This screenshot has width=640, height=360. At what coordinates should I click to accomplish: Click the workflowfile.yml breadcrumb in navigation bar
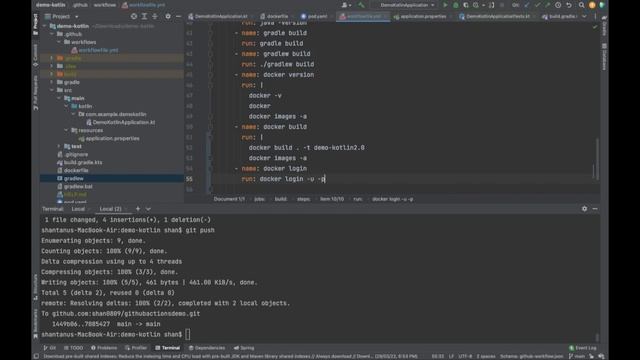click(x=144, y=5)
